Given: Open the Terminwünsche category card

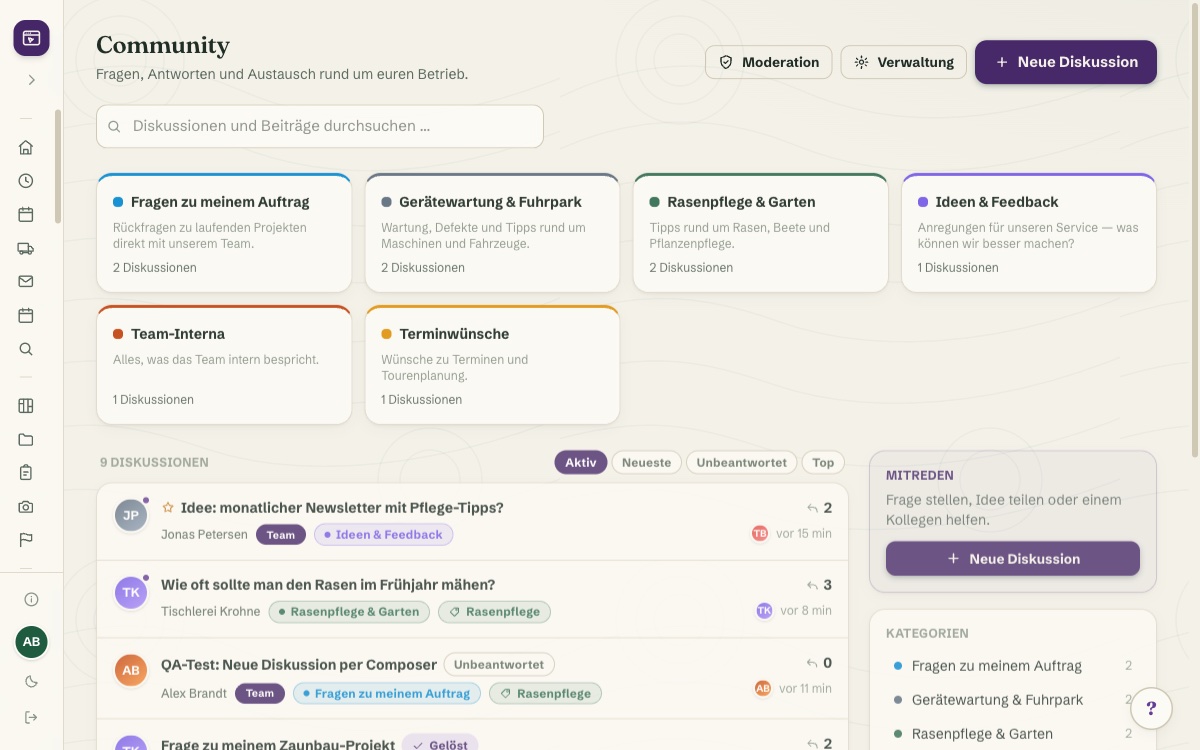Looking at the screenshot, I should point(492,365).
